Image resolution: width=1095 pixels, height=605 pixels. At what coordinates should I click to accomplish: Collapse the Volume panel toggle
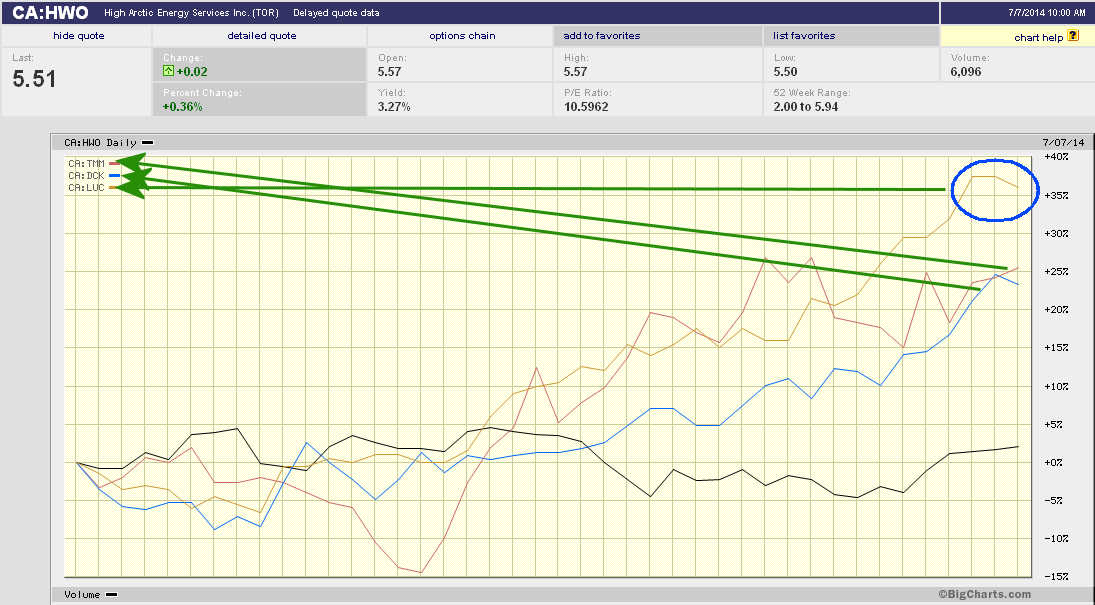click(111, 595)
